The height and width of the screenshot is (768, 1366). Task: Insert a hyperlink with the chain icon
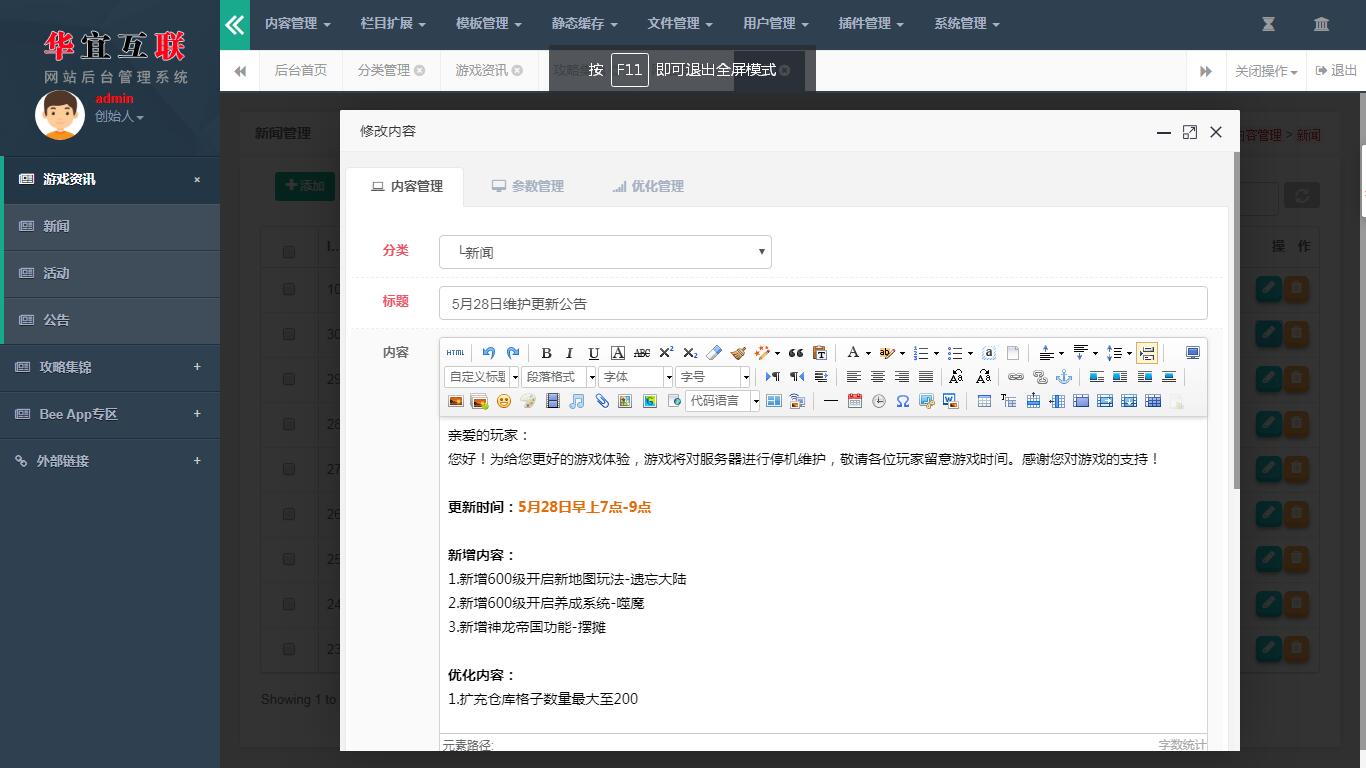click(x=1016, y=377)
